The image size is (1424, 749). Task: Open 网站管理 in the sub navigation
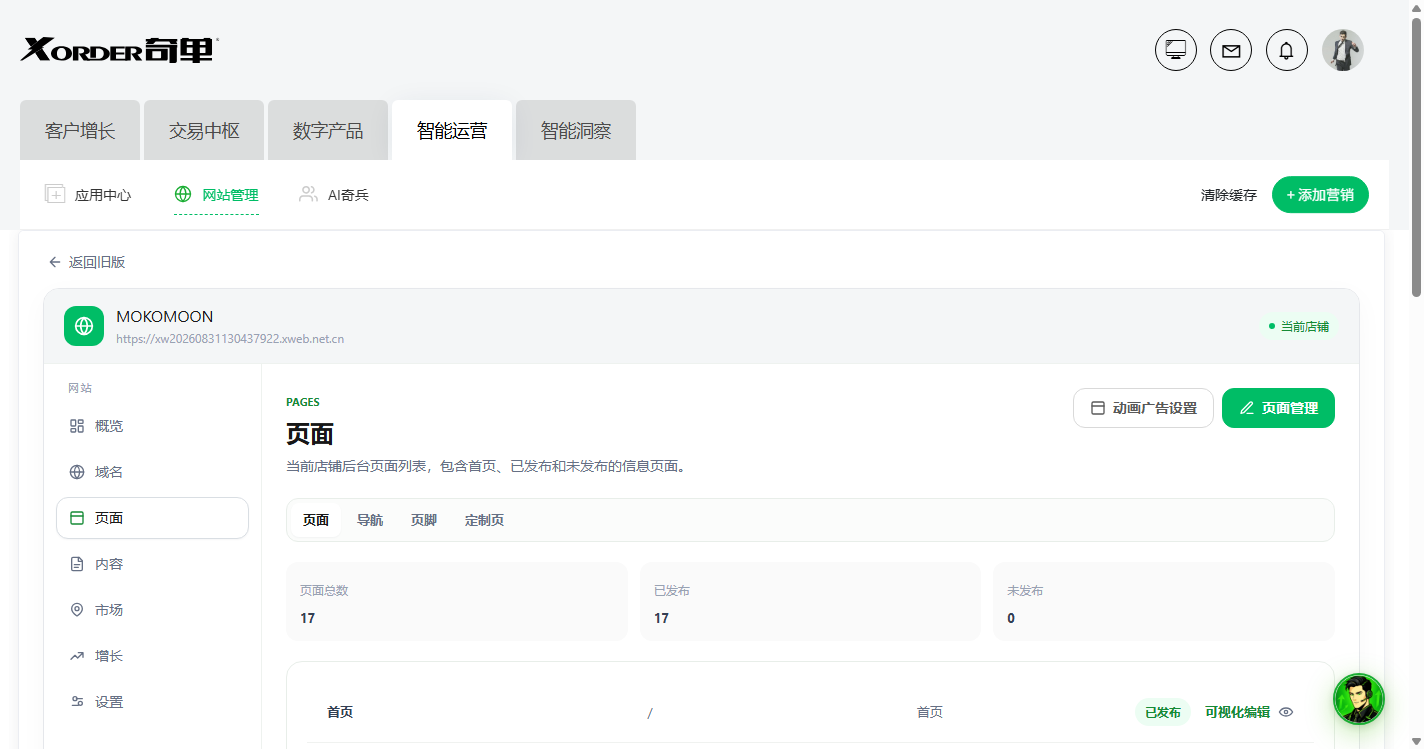pyautogui.click(x=216, y=195)
